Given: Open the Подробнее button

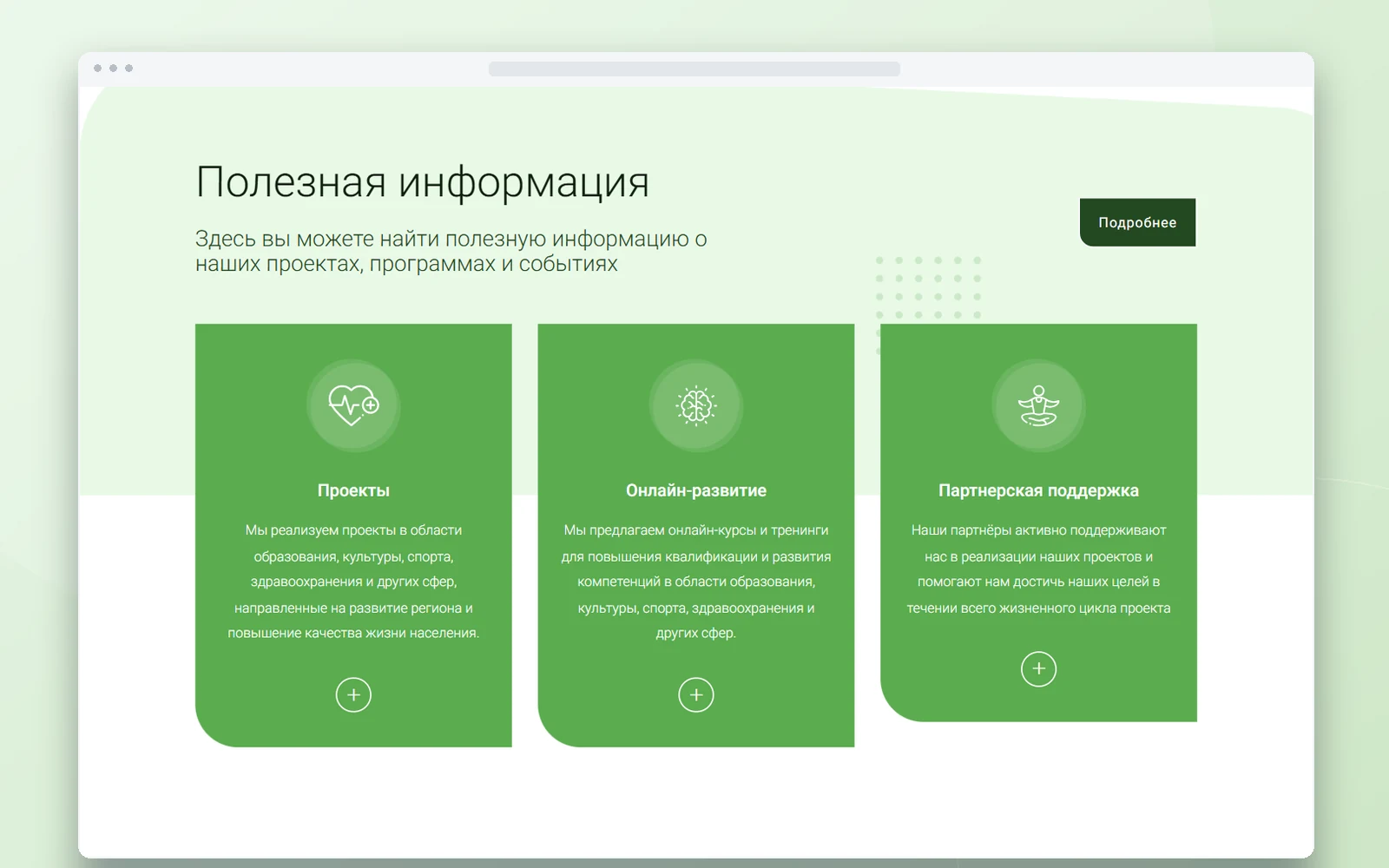Looking at the screenshot, I should pyautogui.click(x=1137, y=222).
